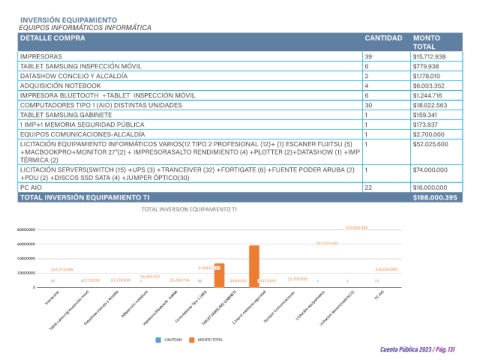Click the $15.712.938 amount cell
This screenshot has width=480, height=360.
pyautogui.click(x=429, y=56)
